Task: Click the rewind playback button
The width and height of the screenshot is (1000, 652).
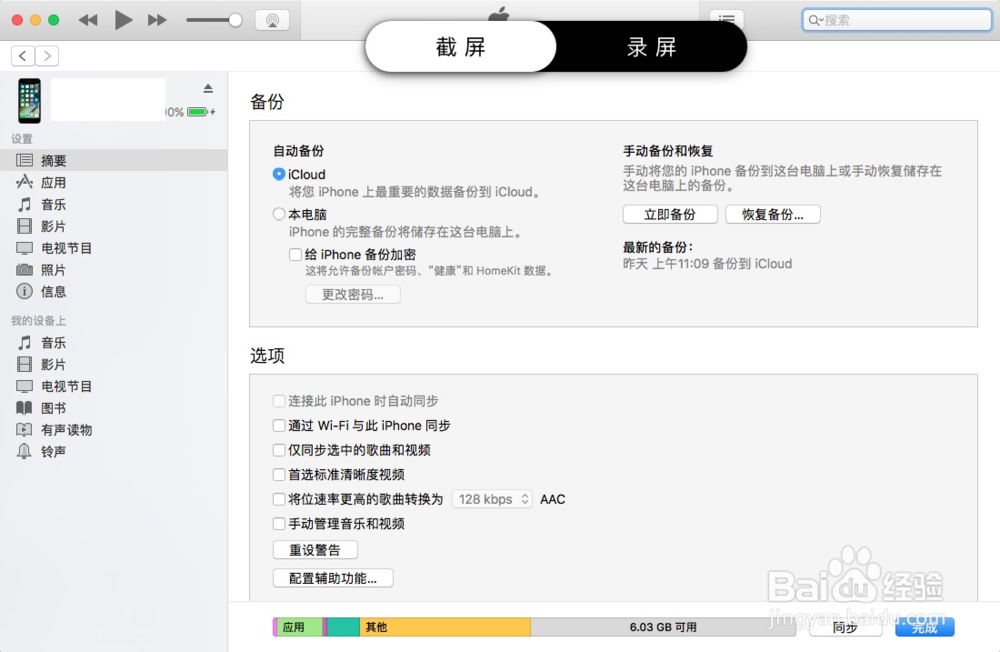Action: (88, 20)
